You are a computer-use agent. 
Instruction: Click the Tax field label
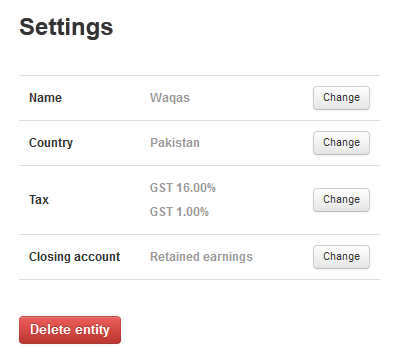pos(39,200)
